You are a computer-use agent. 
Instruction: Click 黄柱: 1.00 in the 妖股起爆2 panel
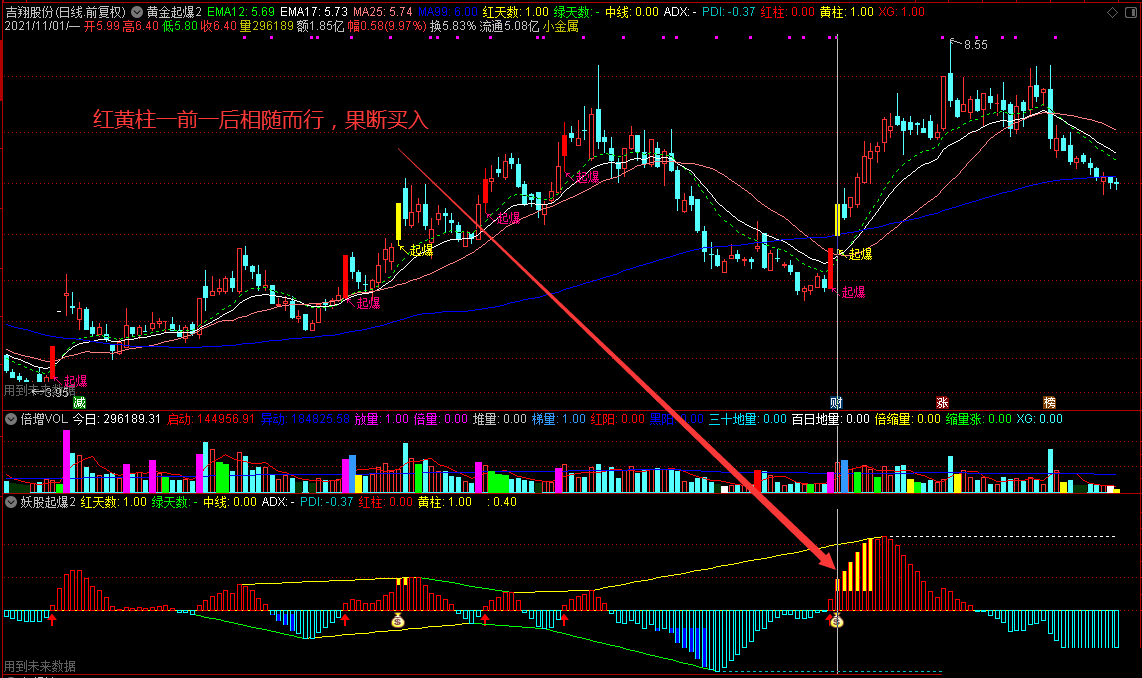tap(445, 502)
